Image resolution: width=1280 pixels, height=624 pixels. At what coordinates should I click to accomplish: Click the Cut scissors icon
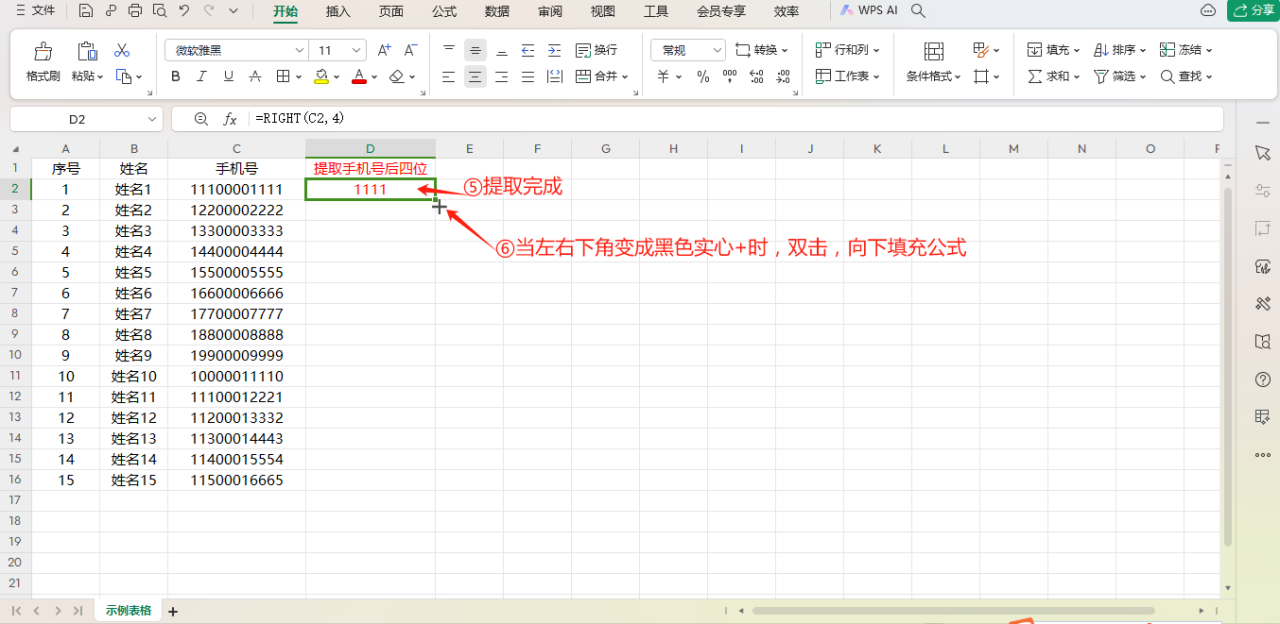click(122, 50)
